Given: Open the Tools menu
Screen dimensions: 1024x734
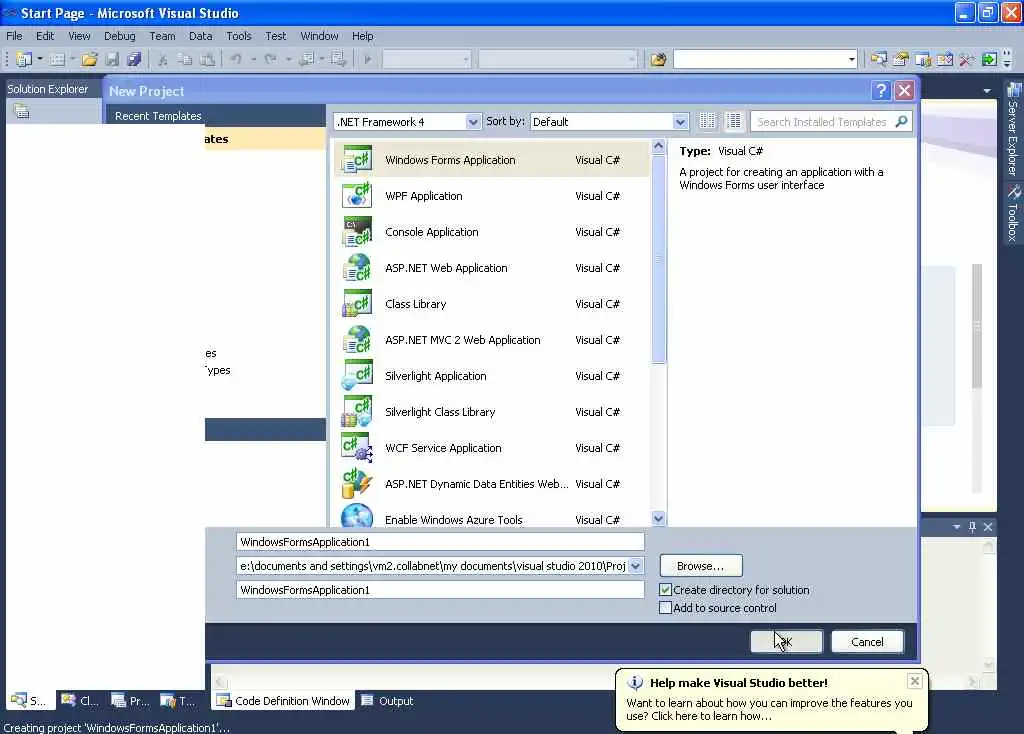Looking at the screenshot, I should coord(238,36).
